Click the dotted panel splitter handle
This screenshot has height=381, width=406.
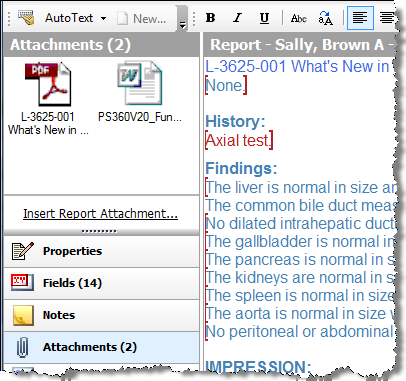pyautogui.click(x=99, y=231)
